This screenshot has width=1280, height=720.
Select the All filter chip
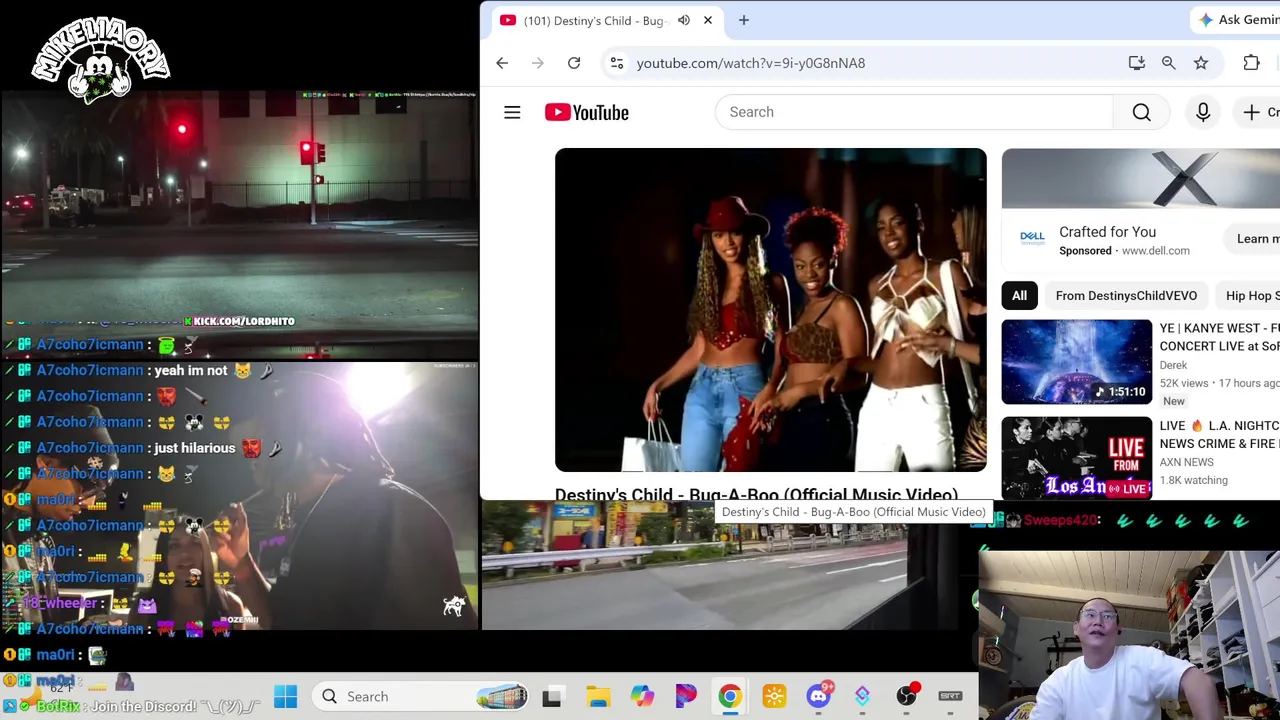tap(1019, 295)
